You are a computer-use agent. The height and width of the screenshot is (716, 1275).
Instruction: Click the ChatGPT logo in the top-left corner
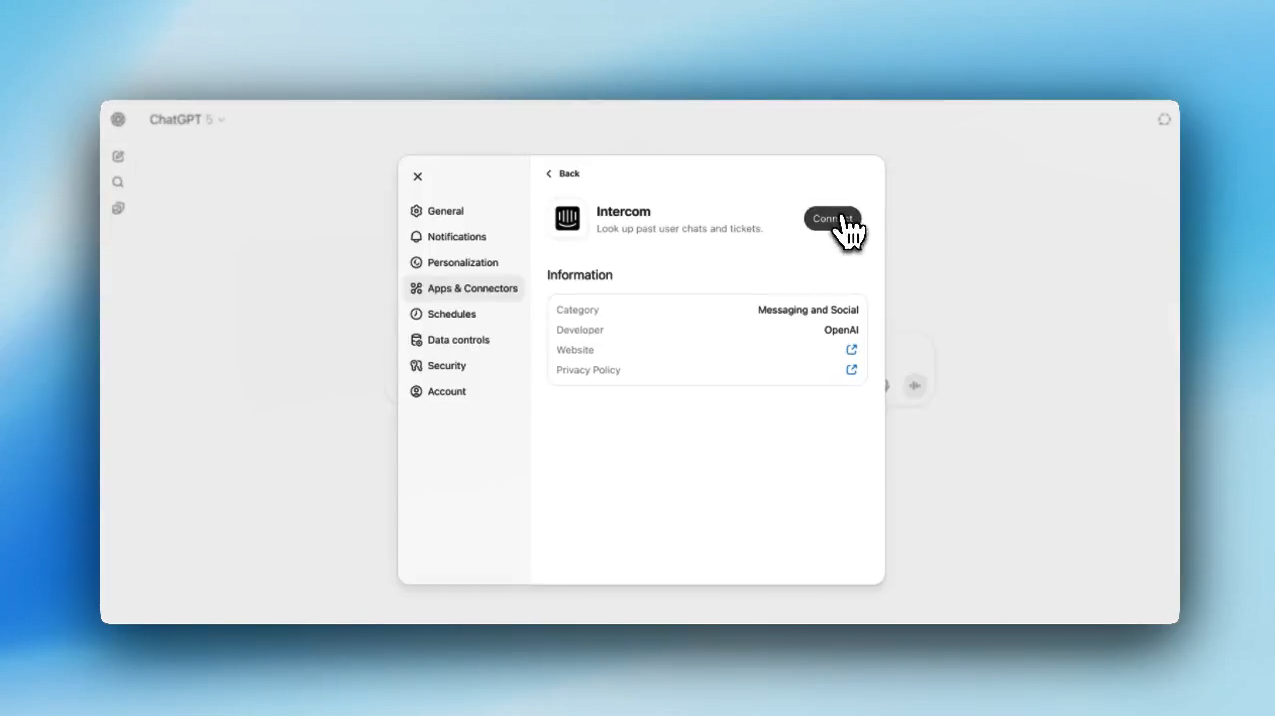tap(118, 120)
